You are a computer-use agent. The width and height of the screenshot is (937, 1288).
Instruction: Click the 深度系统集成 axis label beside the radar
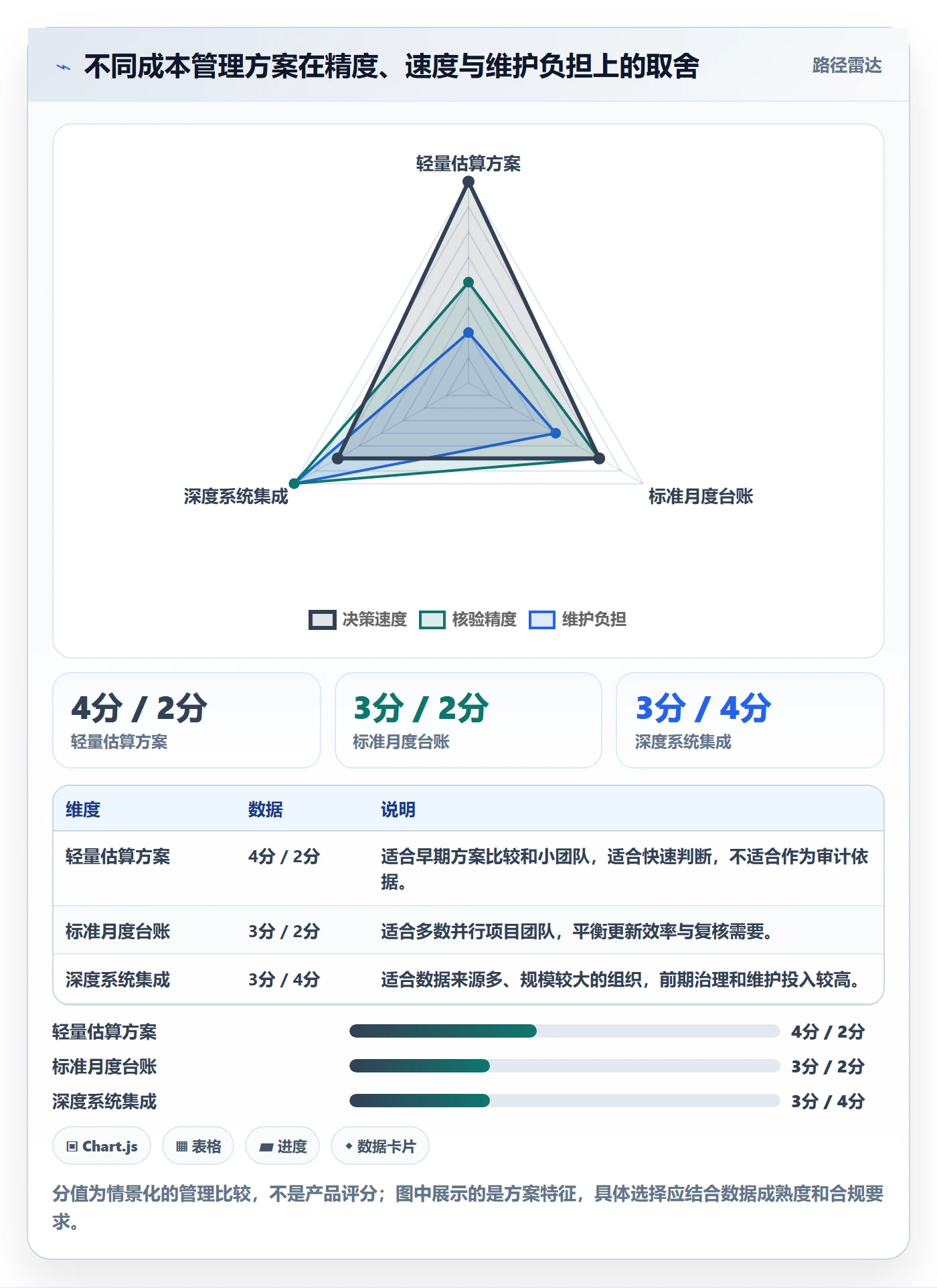tap(236, 497)
